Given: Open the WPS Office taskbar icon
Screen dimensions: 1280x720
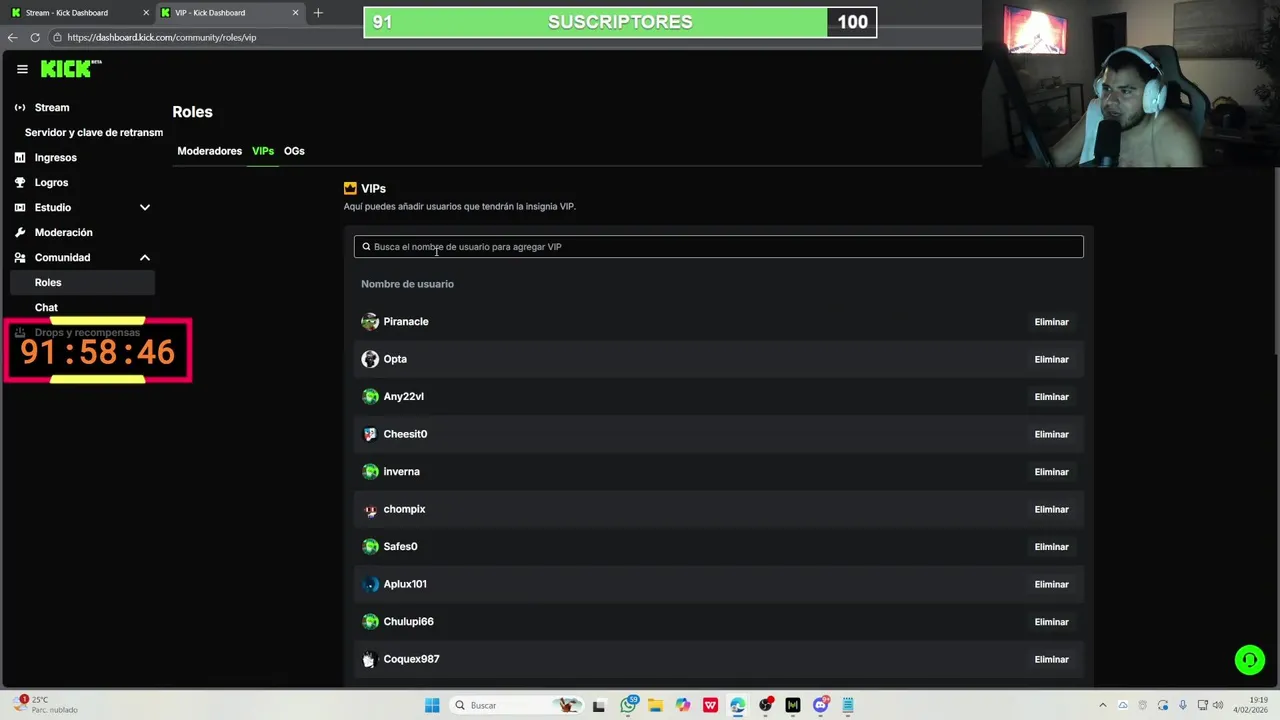Looking at the screenshot, I should pos(710,705).
